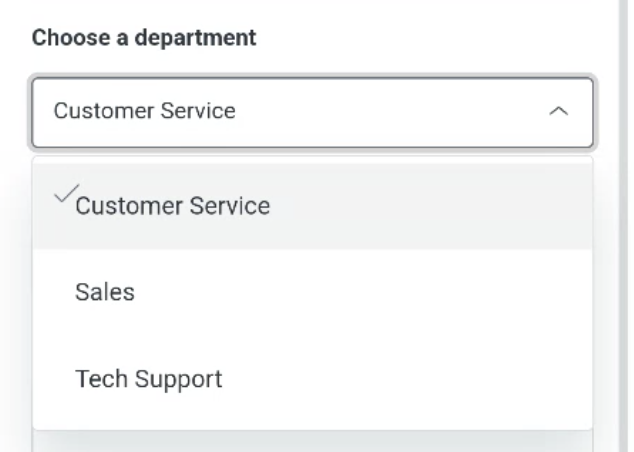Click the Choose a department label
Image resolution: width=634 pixels, height=452 pixels.
pyautogui.click(x=144, y=38)
